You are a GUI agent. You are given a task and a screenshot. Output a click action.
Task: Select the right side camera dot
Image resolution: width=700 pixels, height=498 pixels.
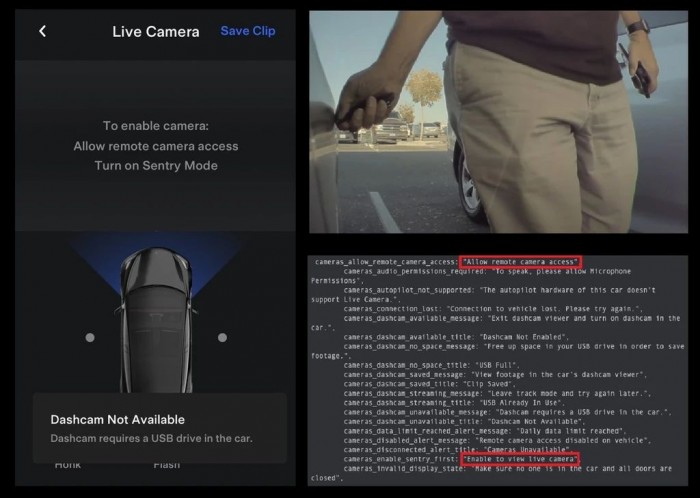(x=222, y=337)
